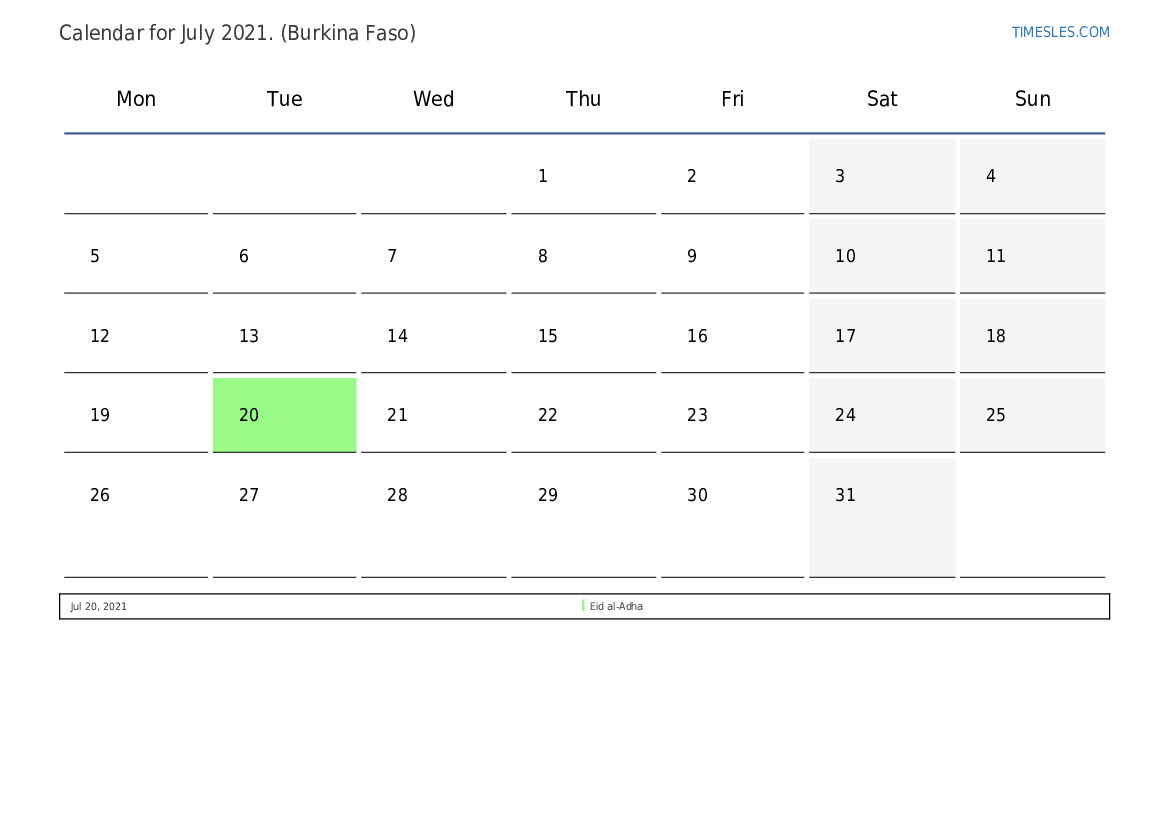Viewport: 1169px width, 827px height.
Task: Select the Jul 20, 2021 legend date
Action: tap(99, 607)
